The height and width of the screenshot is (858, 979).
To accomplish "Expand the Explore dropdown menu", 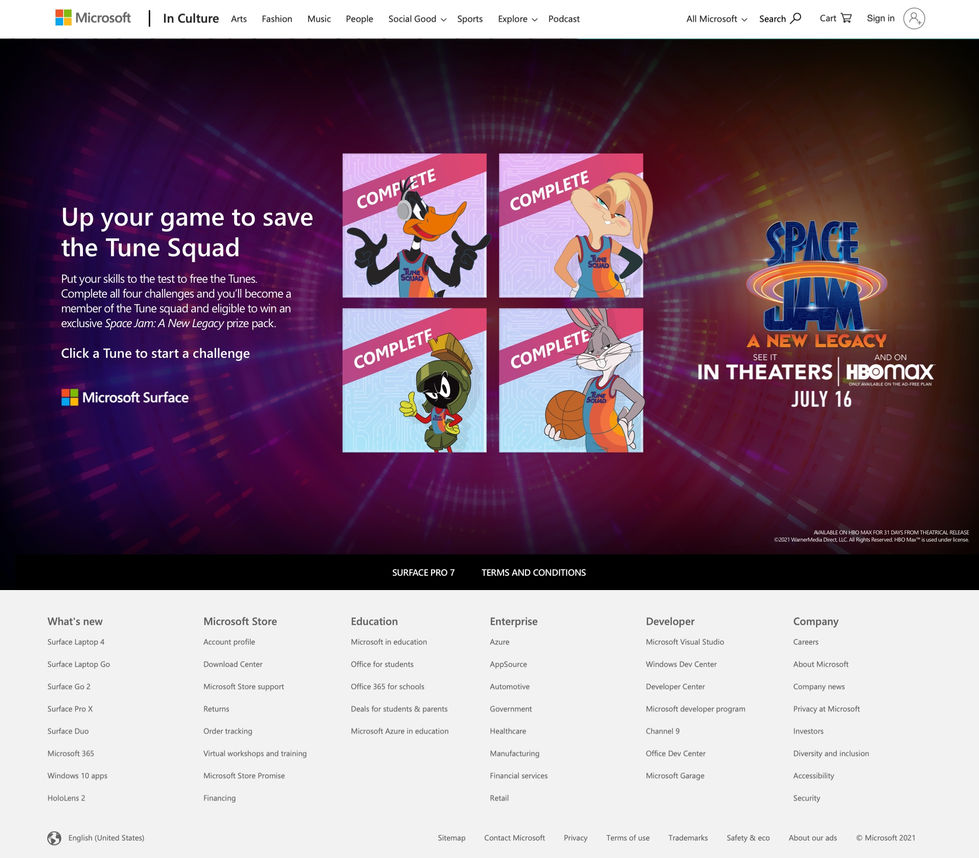I will [518, 19].
